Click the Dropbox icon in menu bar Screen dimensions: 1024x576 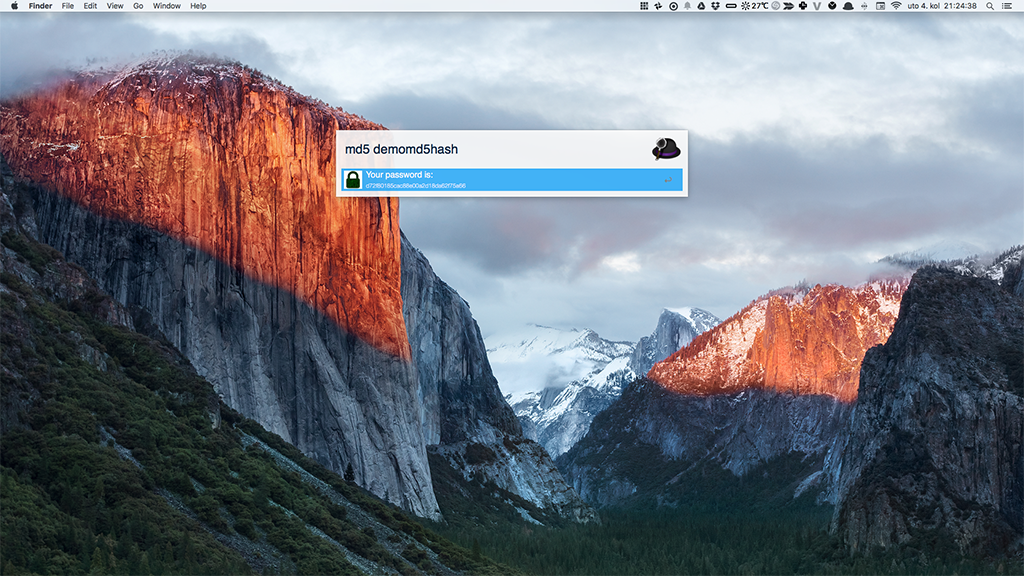click(x=715, y=6)
